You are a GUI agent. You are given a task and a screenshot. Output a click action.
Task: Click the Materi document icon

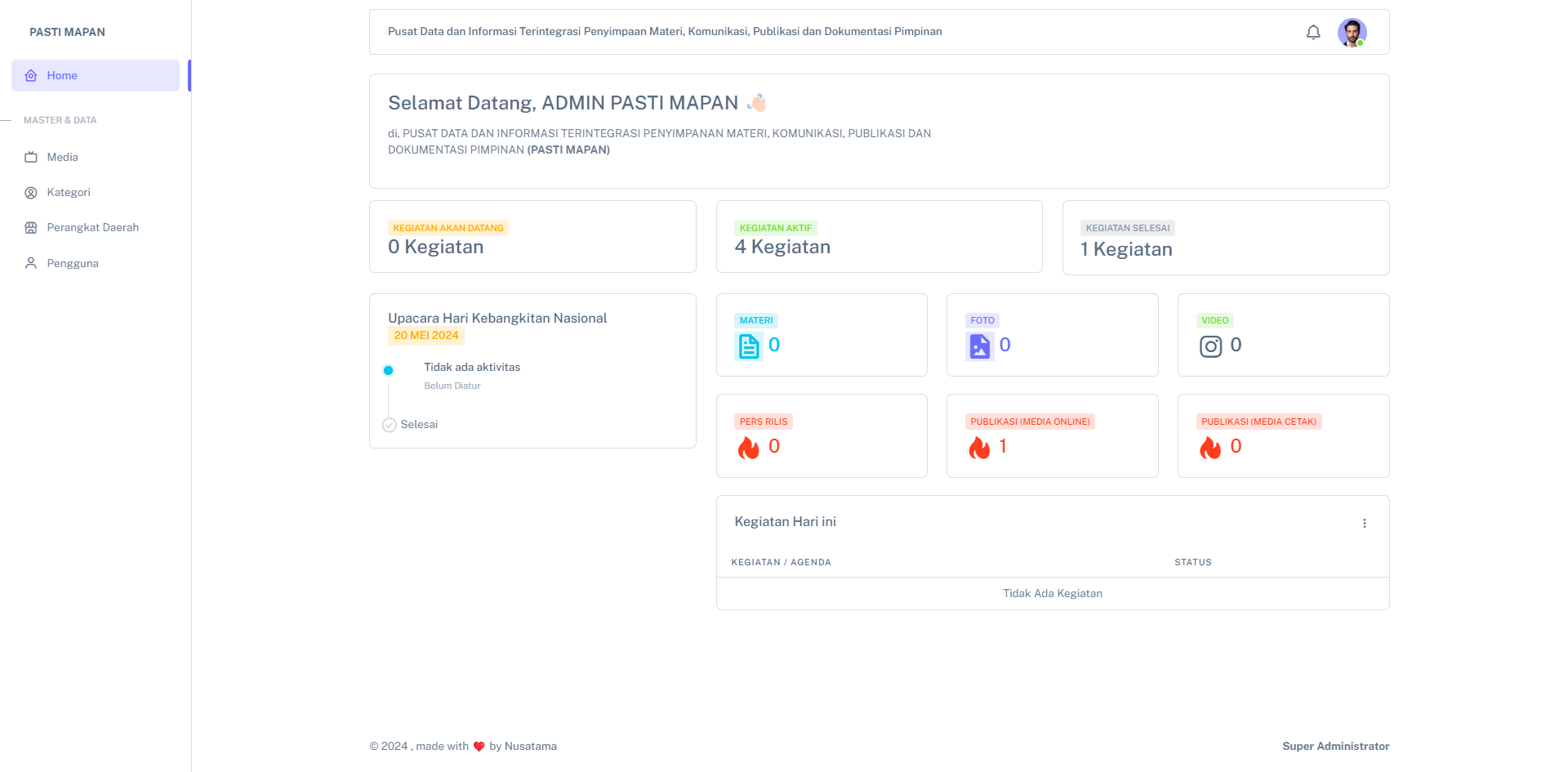pos(748,346)
